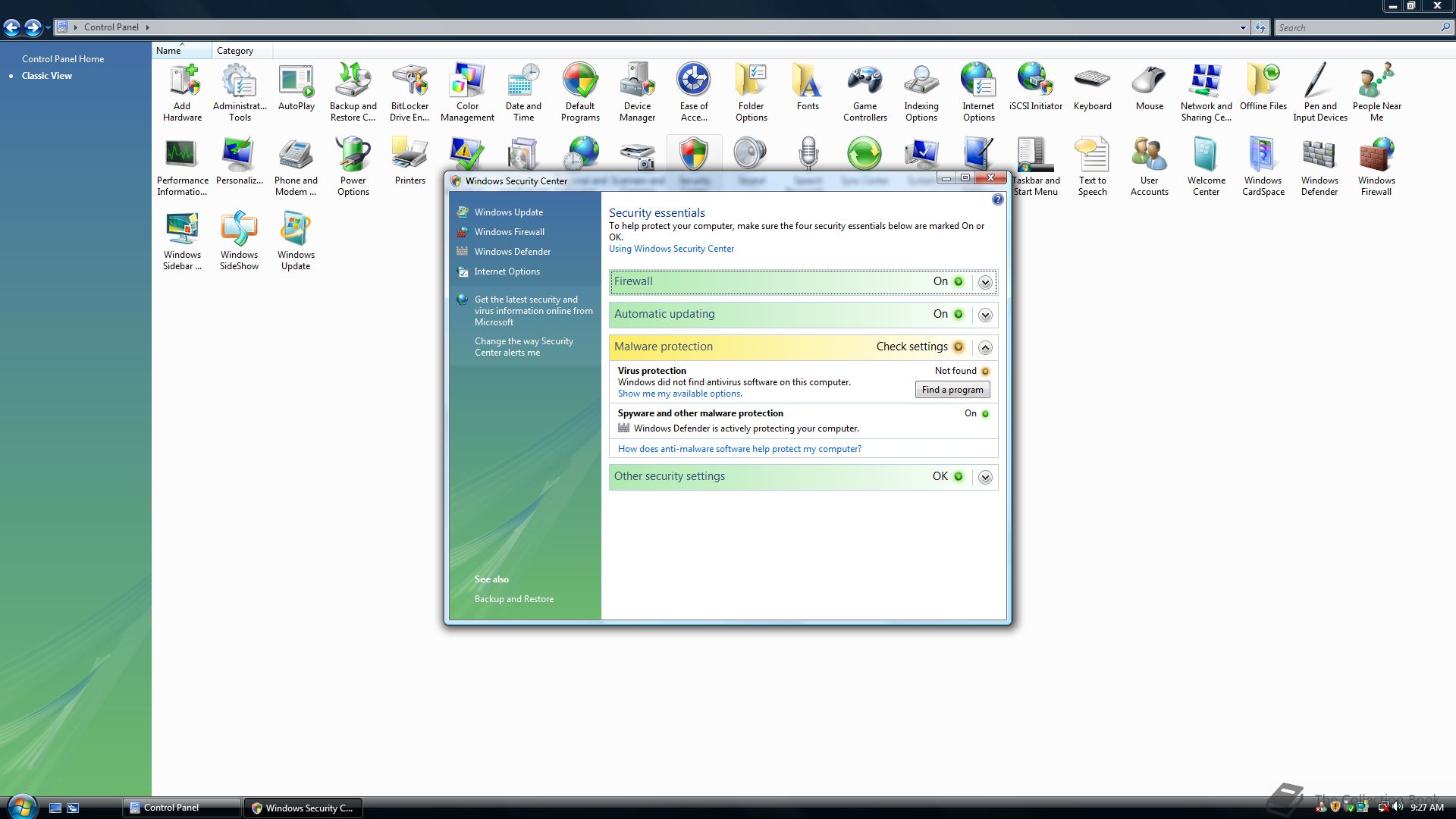Expand Other security settings section
Image resolution: width=1456 pixels, height=819 pixels.
(x=985, y=477)
